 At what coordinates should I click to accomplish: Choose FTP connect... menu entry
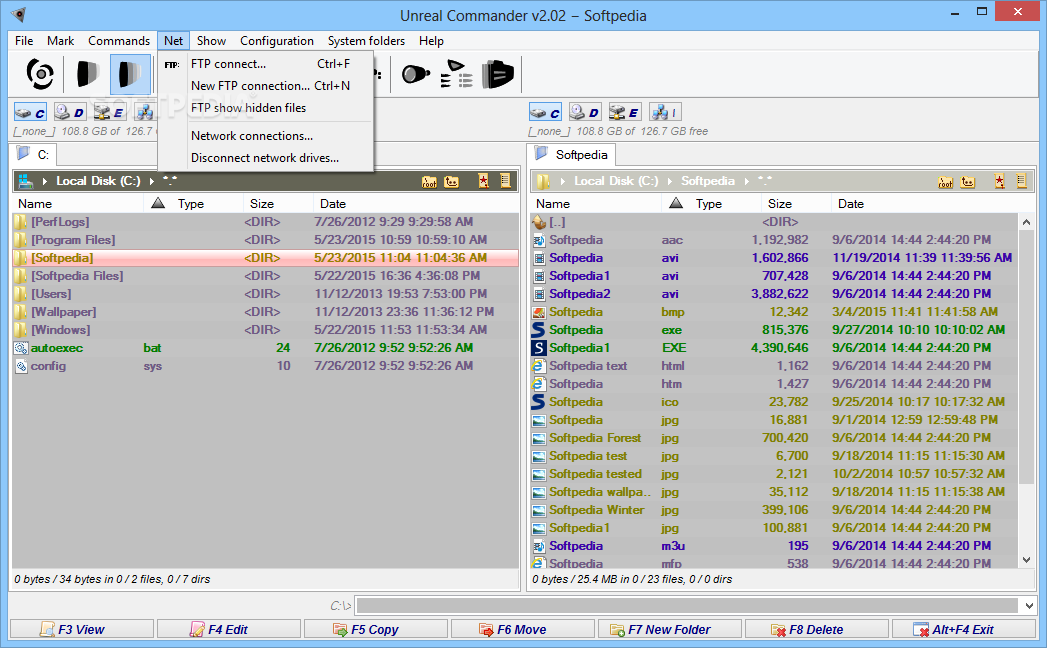[266, 64]
